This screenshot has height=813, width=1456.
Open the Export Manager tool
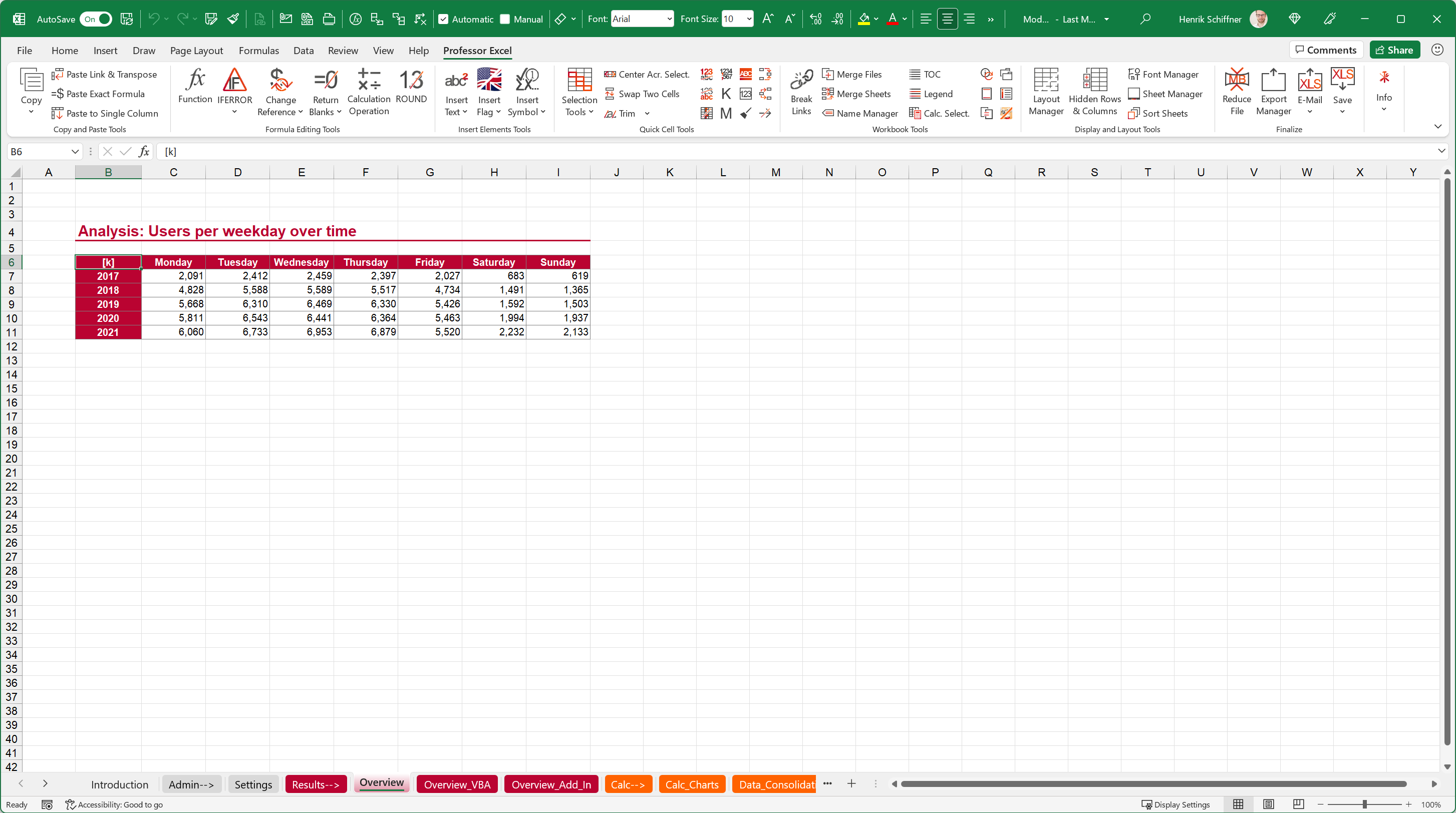(1273, 92)
